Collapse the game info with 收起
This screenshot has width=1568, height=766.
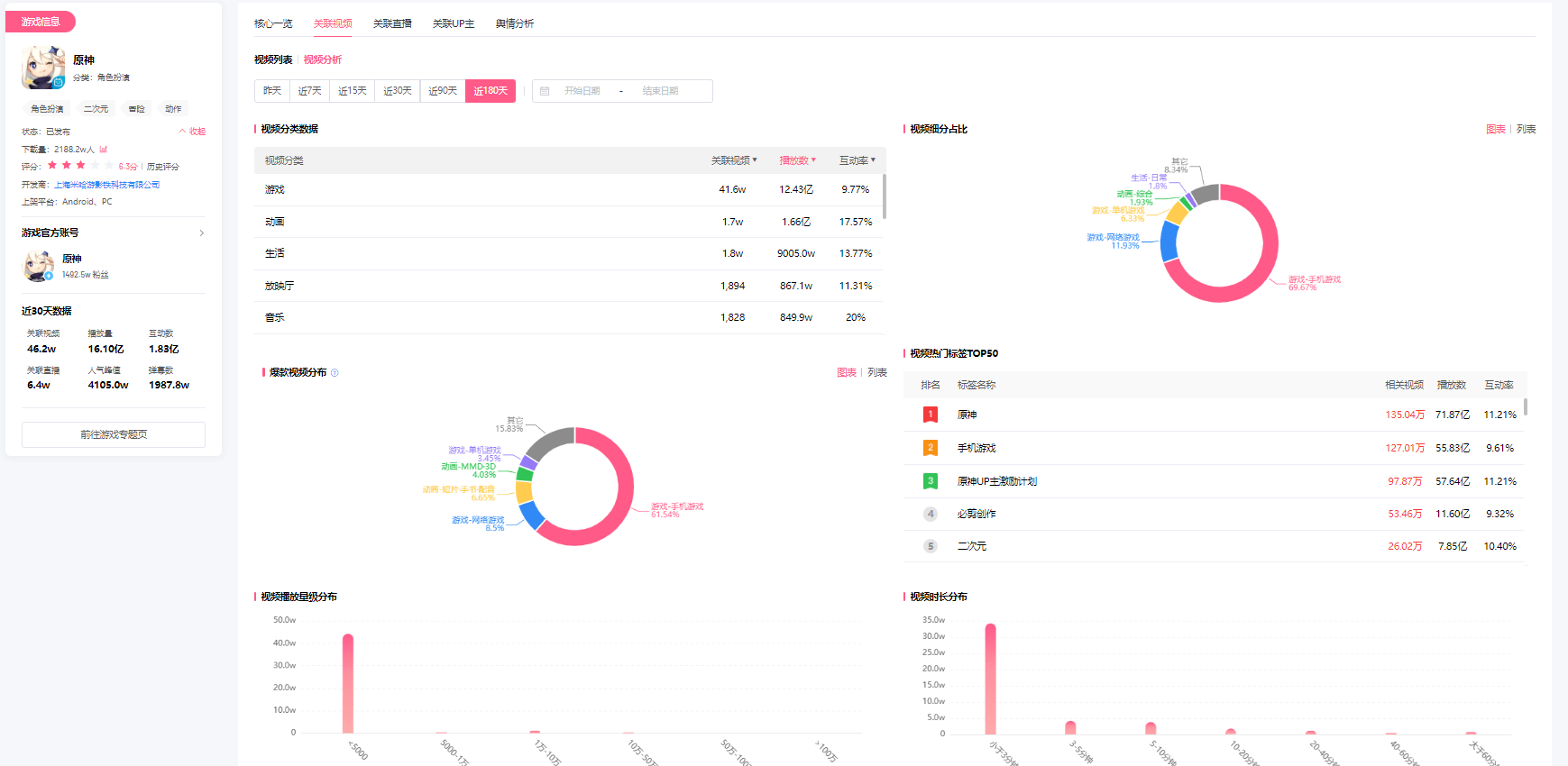coord(192,132)
